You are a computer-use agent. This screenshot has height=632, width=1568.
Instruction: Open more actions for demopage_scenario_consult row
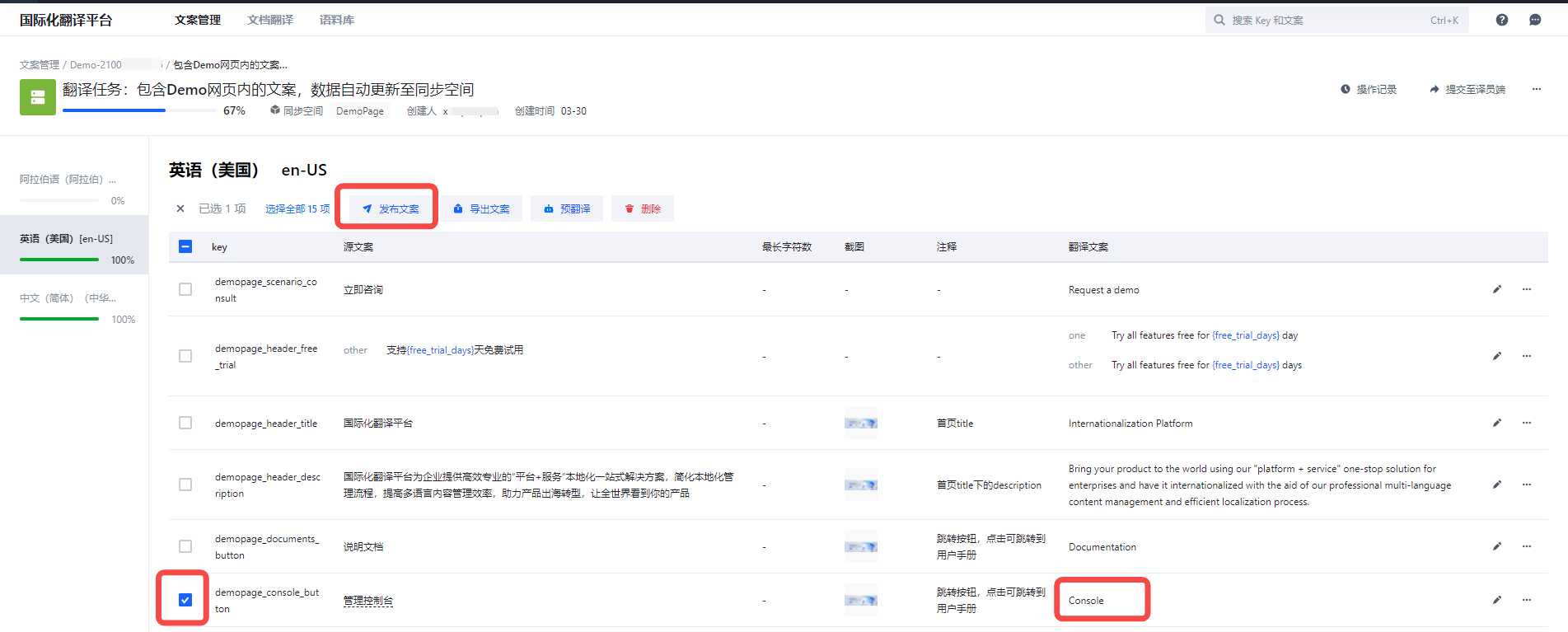pyautogui.click(x=1527, y=289)
